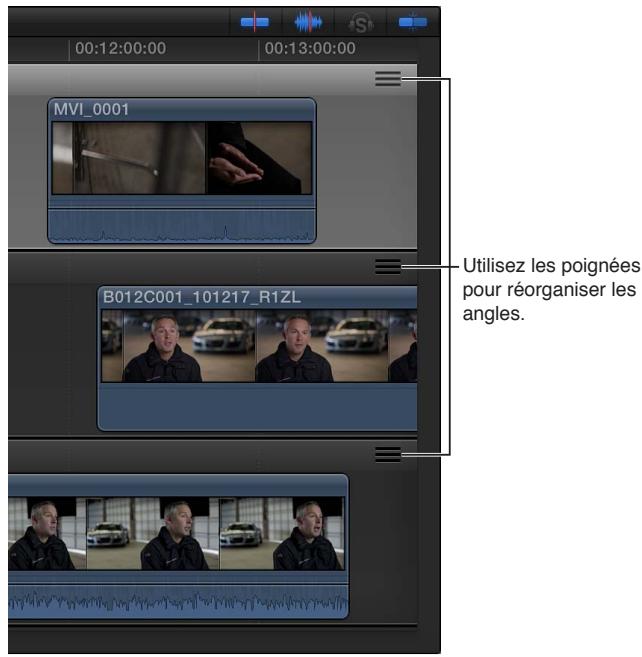Click the audio waveform of the bottom clip

point(178,600)
